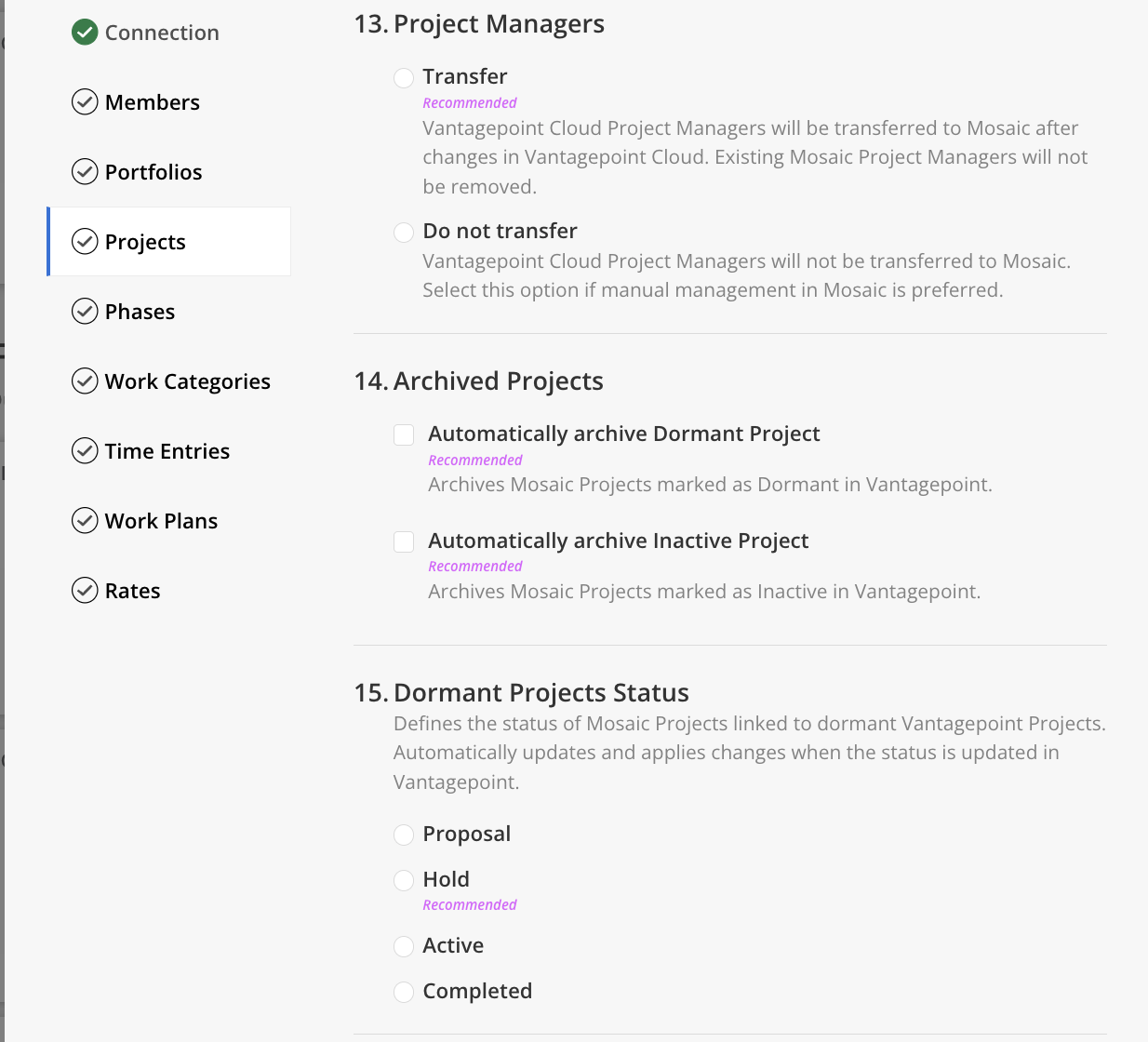Go to the Time Entries section
Screen dimensions: 1148x1042
click(x=167, y=451)
